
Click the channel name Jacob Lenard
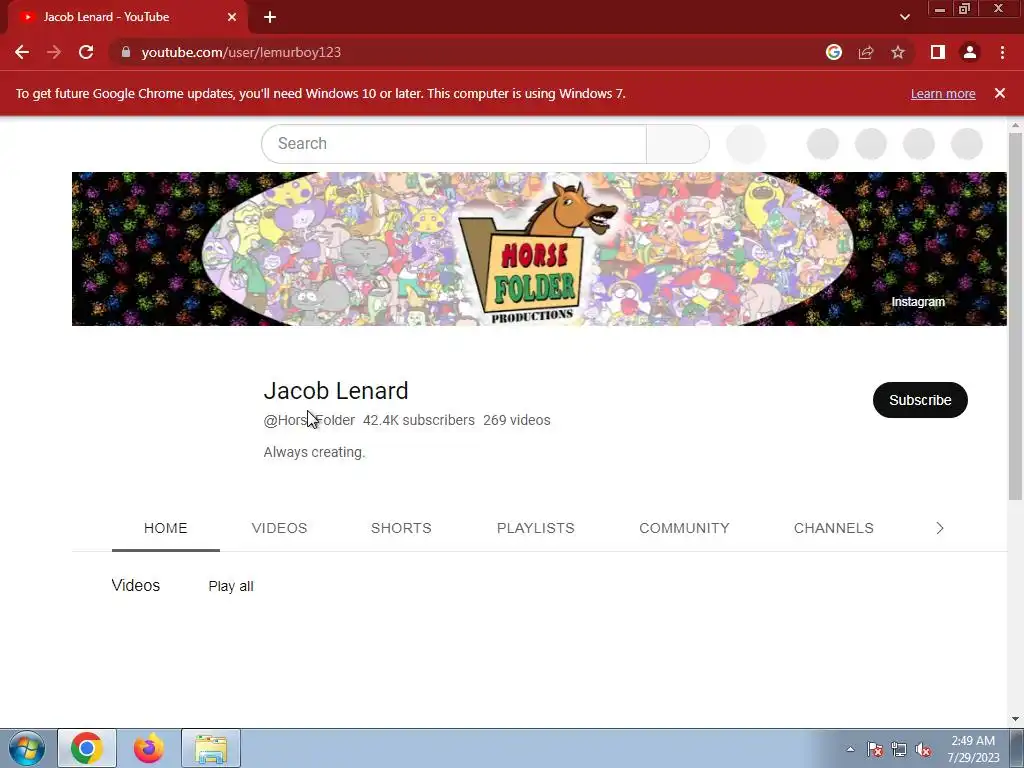coord(336,391)
